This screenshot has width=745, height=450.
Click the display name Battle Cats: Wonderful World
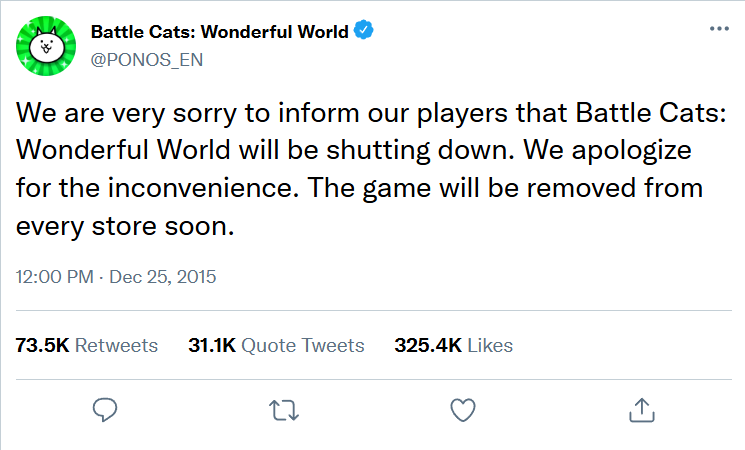tap(219, 32)
